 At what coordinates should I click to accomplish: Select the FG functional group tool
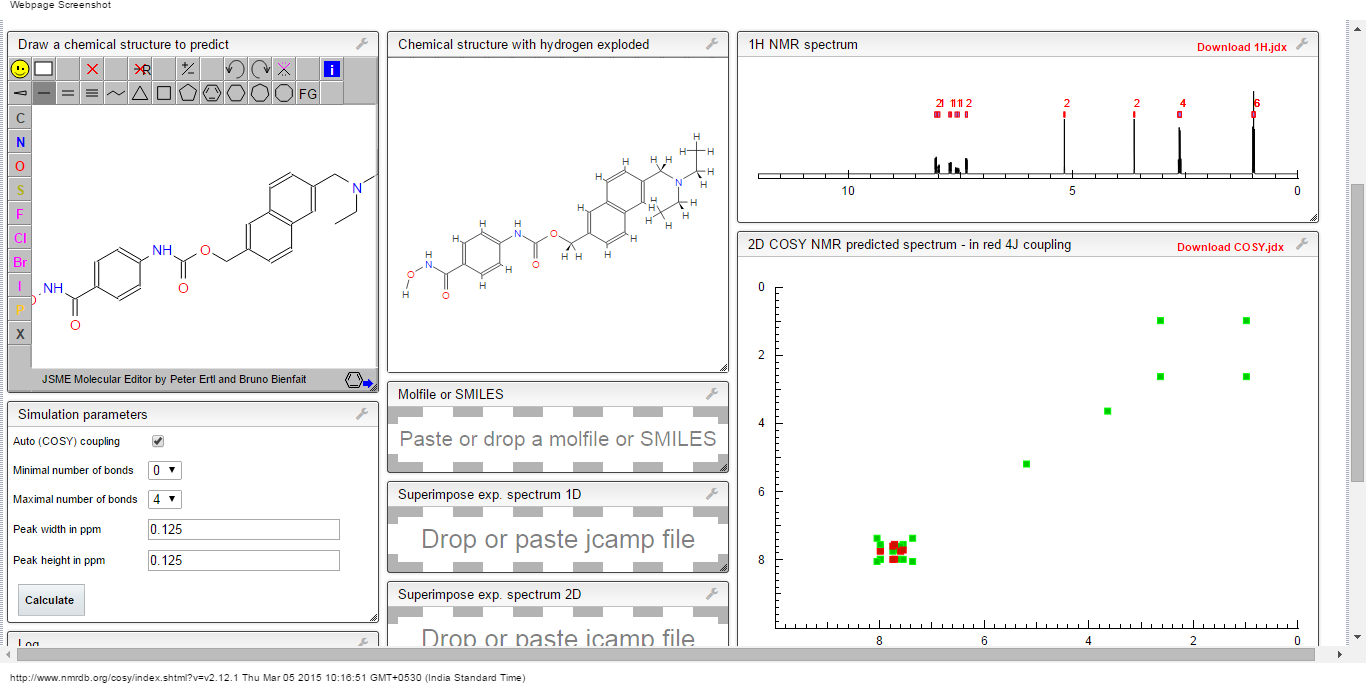tap(308, 93)
